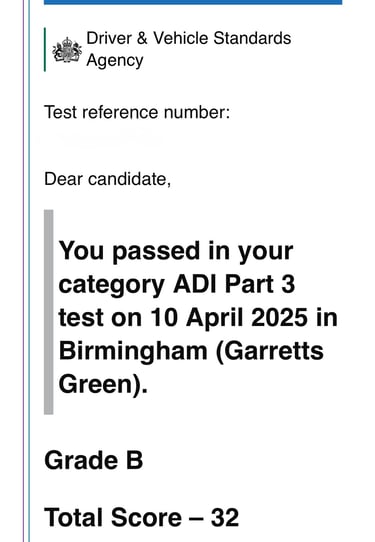This screenshot has width=375, height=542.
Task: Click the 10 April 2025 date
Action: coord(229,317)
